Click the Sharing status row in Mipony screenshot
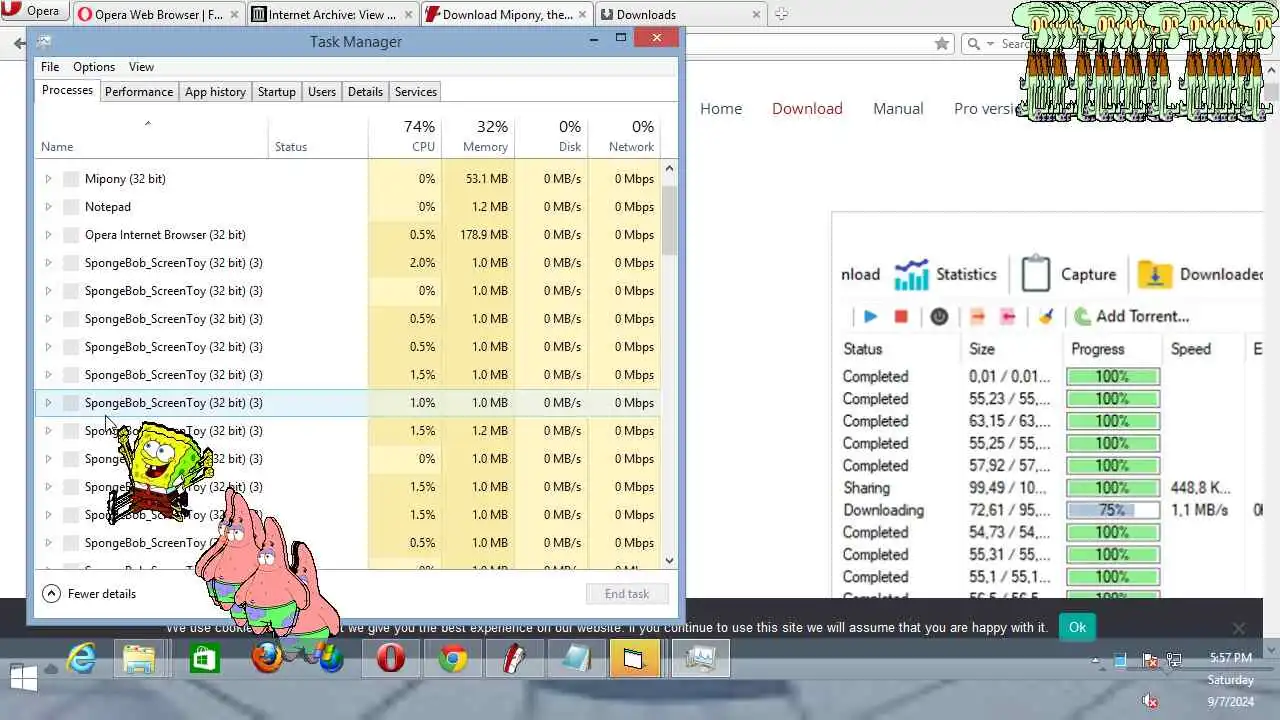Viewport: 1280px width, 720px height. [x=866, y=488]
